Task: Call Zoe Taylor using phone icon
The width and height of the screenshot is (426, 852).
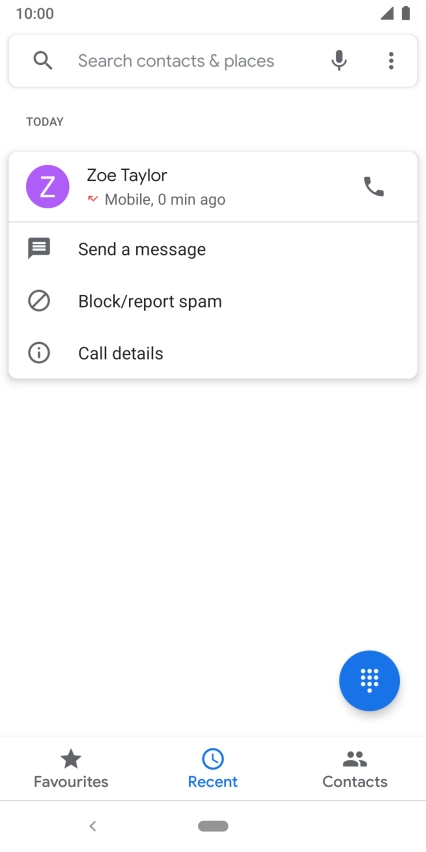Action: (x=373, y=187)
